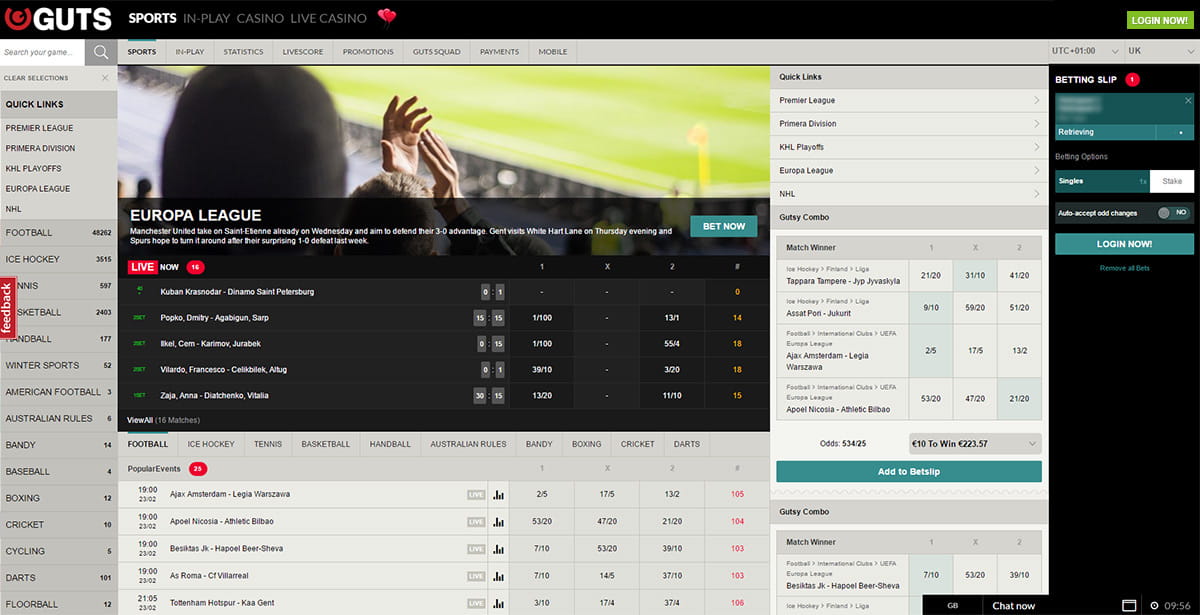The height and width of the screenshot is (615, 1200).
Task: Click the window layout icon in bottom bar
Action: pyautogui.click(x=1129, y=605)
